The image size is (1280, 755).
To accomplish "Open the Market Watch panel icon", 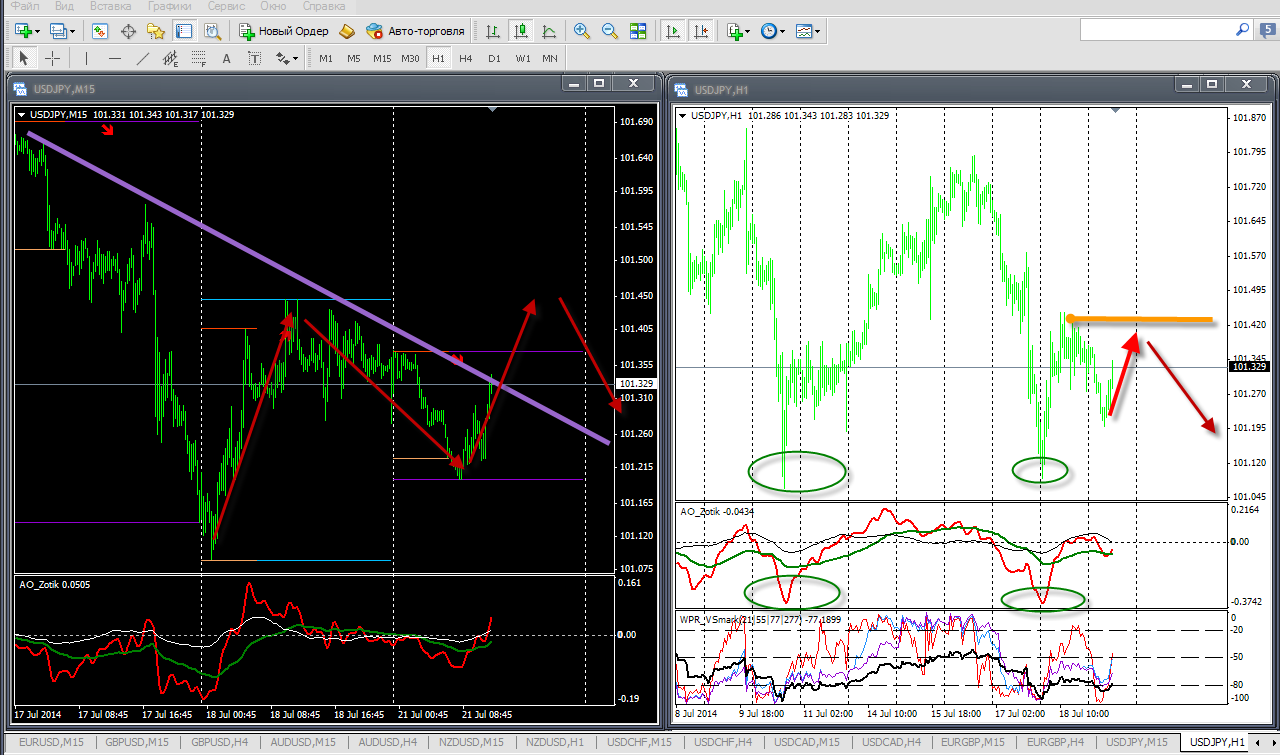I will pyautogui.click(x=100, y=31).
